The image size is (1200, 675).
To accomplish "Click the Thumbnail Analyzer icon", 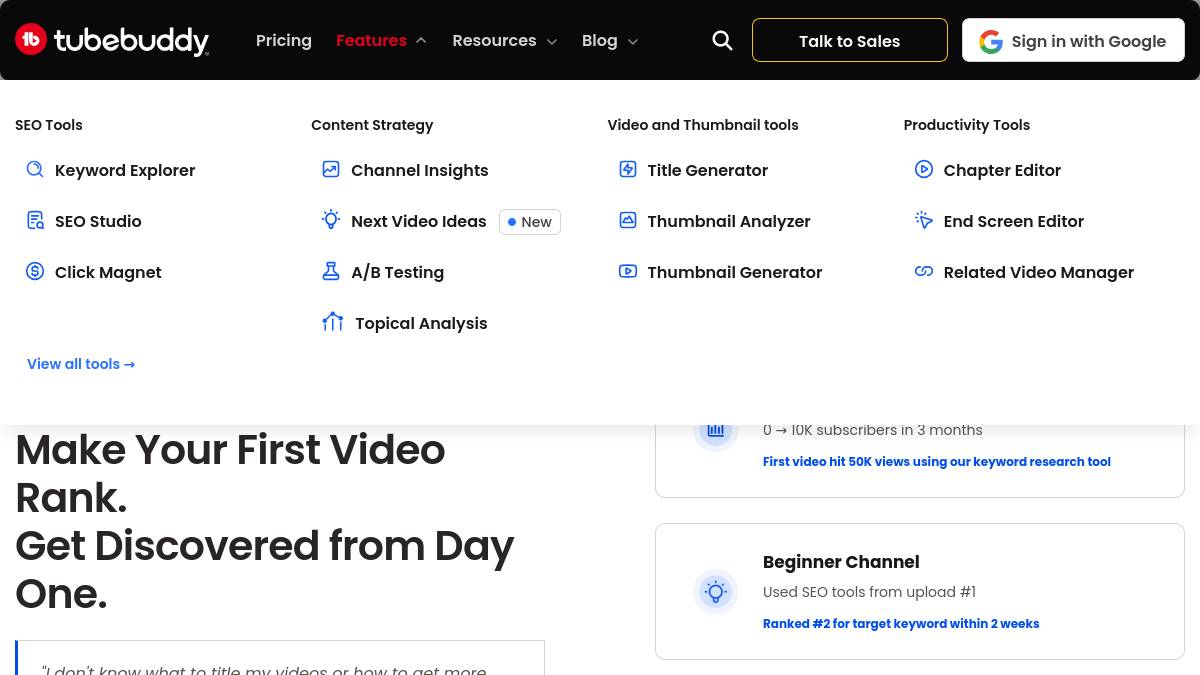I will click(628, 221).
